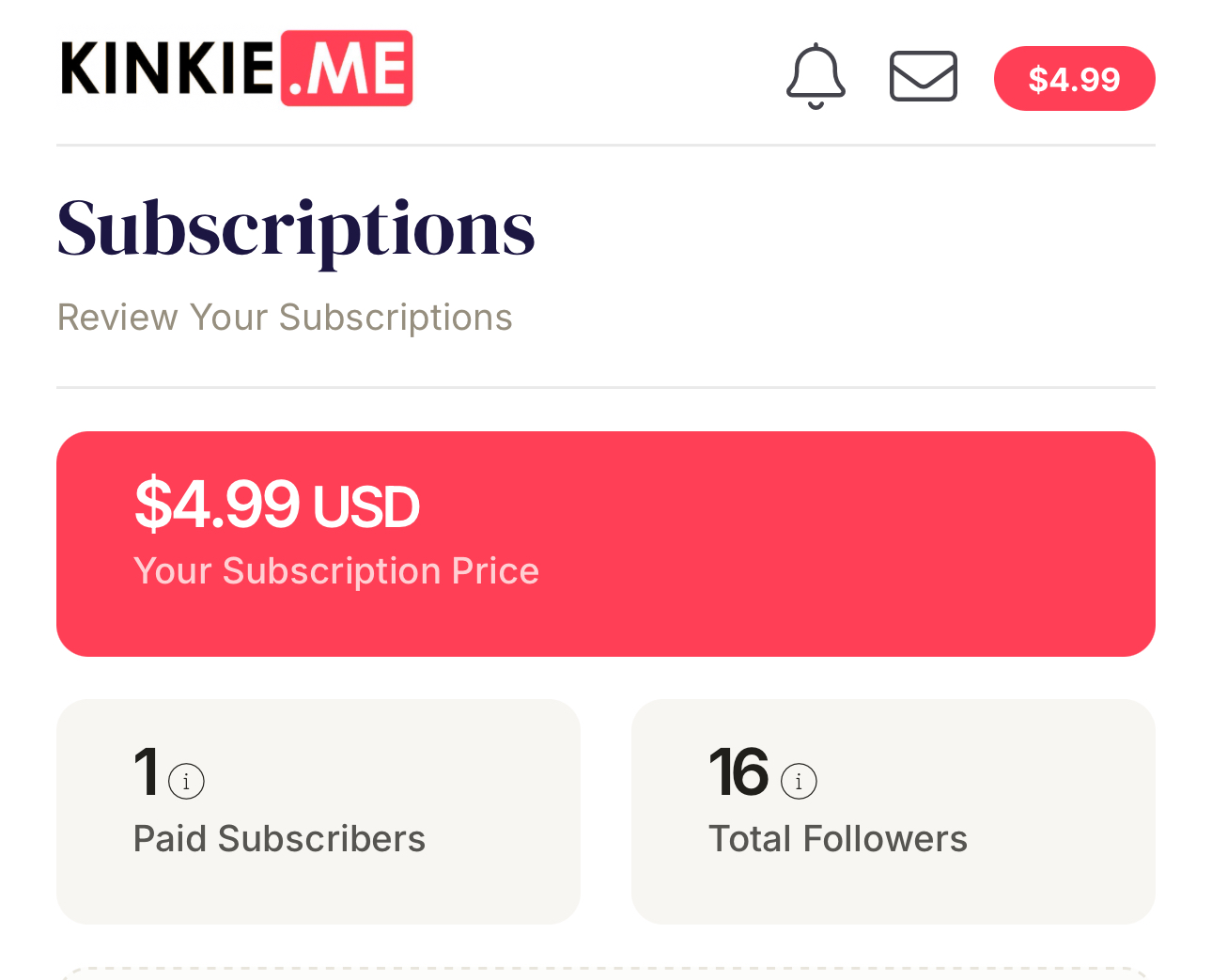Open the Paid Subscribers card
Viewport: 1212px width, 980px height.
click(319, 812)
